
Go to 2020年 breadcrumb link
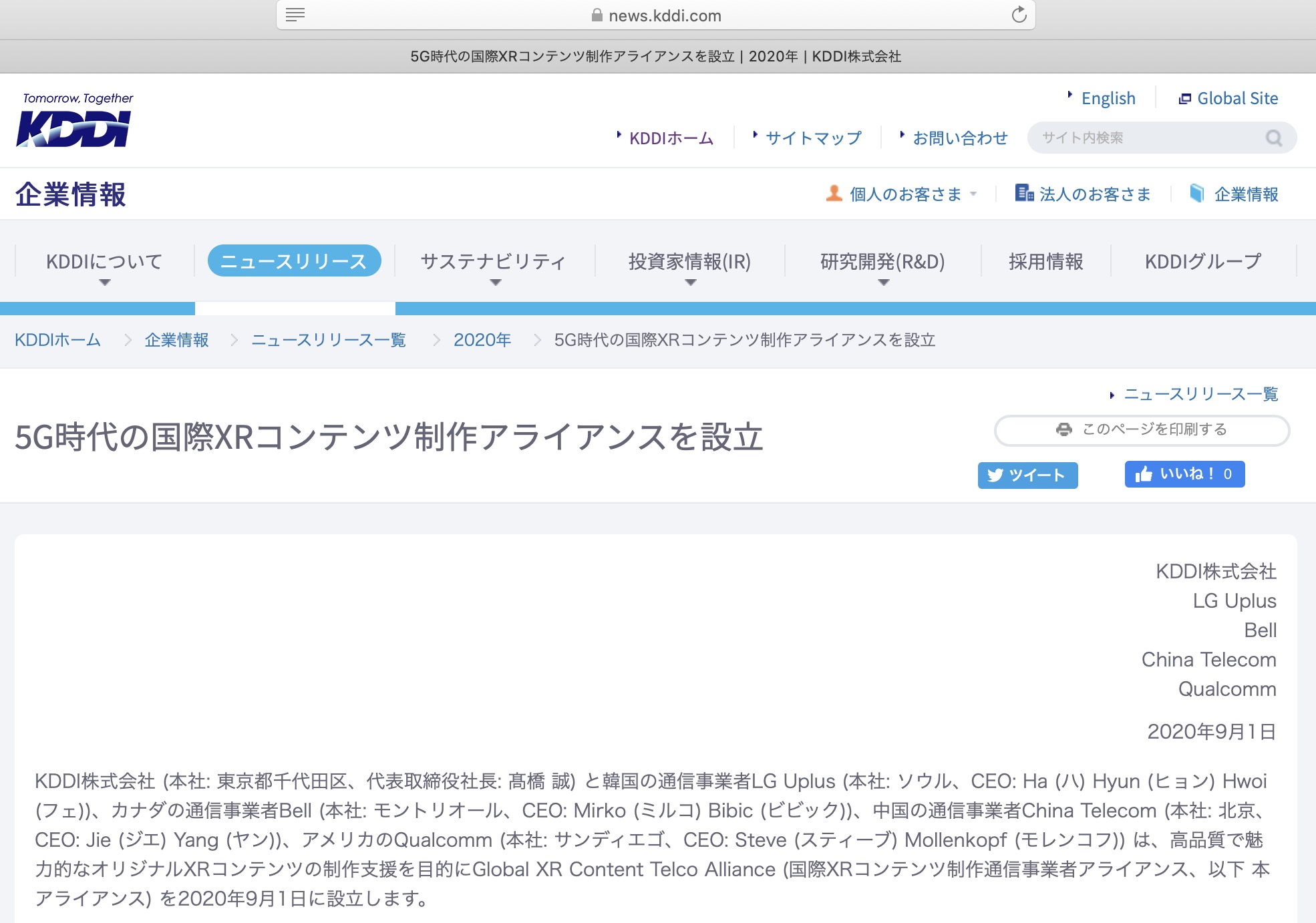tap(482, 340)
